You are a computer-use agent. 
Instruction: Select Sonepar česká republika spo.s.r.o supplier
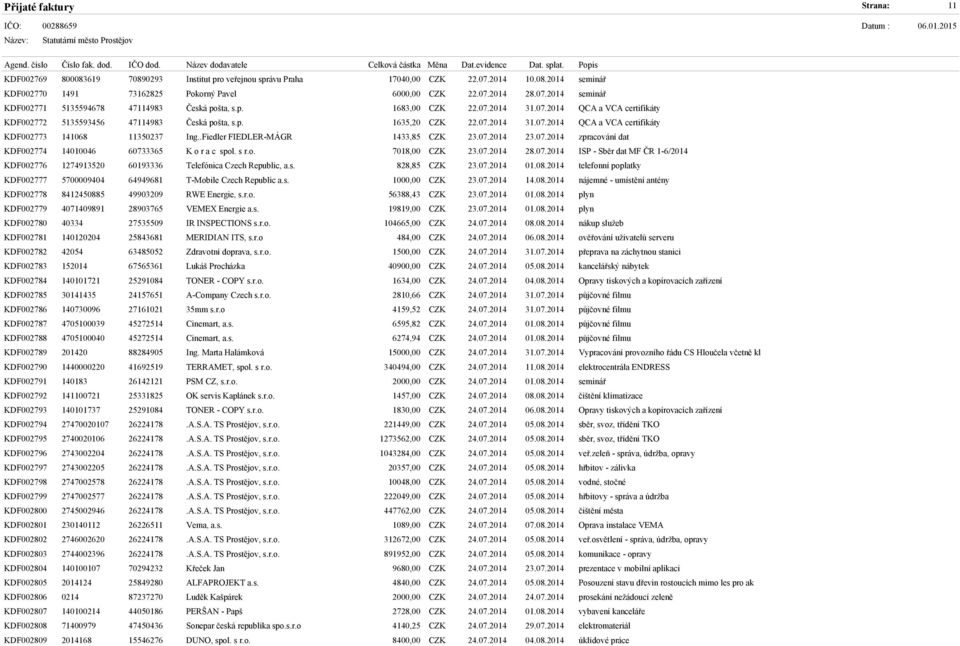click(244, 626)
